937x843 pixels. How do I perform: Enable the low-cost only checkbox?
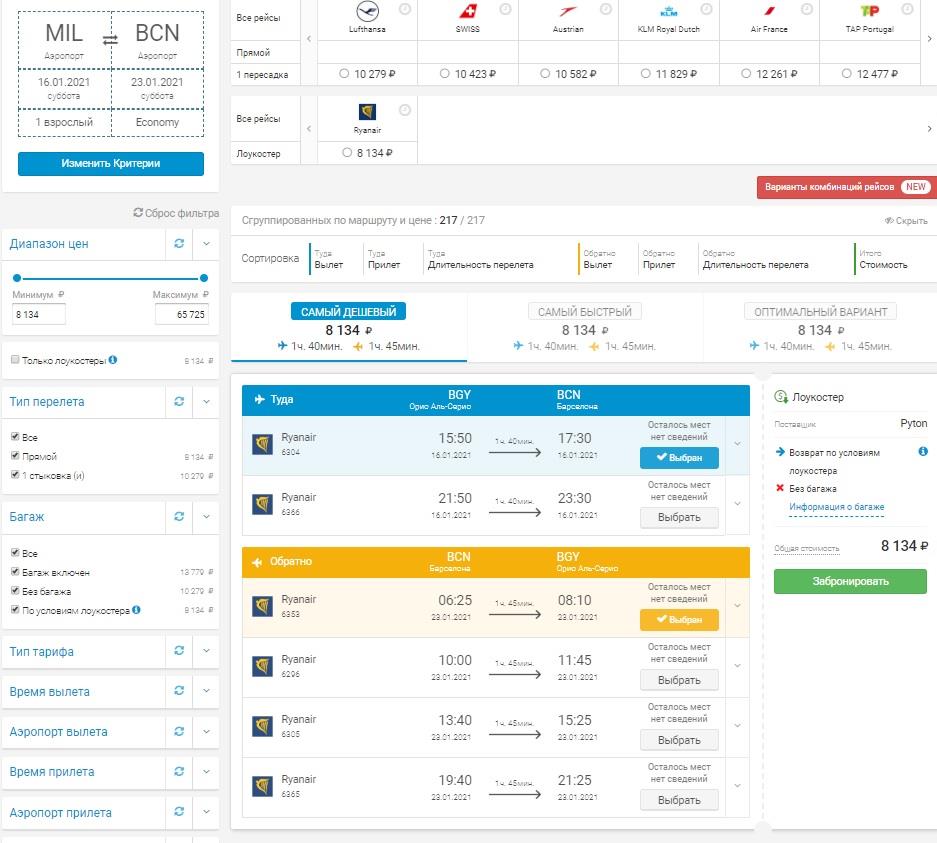(x=15, y=360)
